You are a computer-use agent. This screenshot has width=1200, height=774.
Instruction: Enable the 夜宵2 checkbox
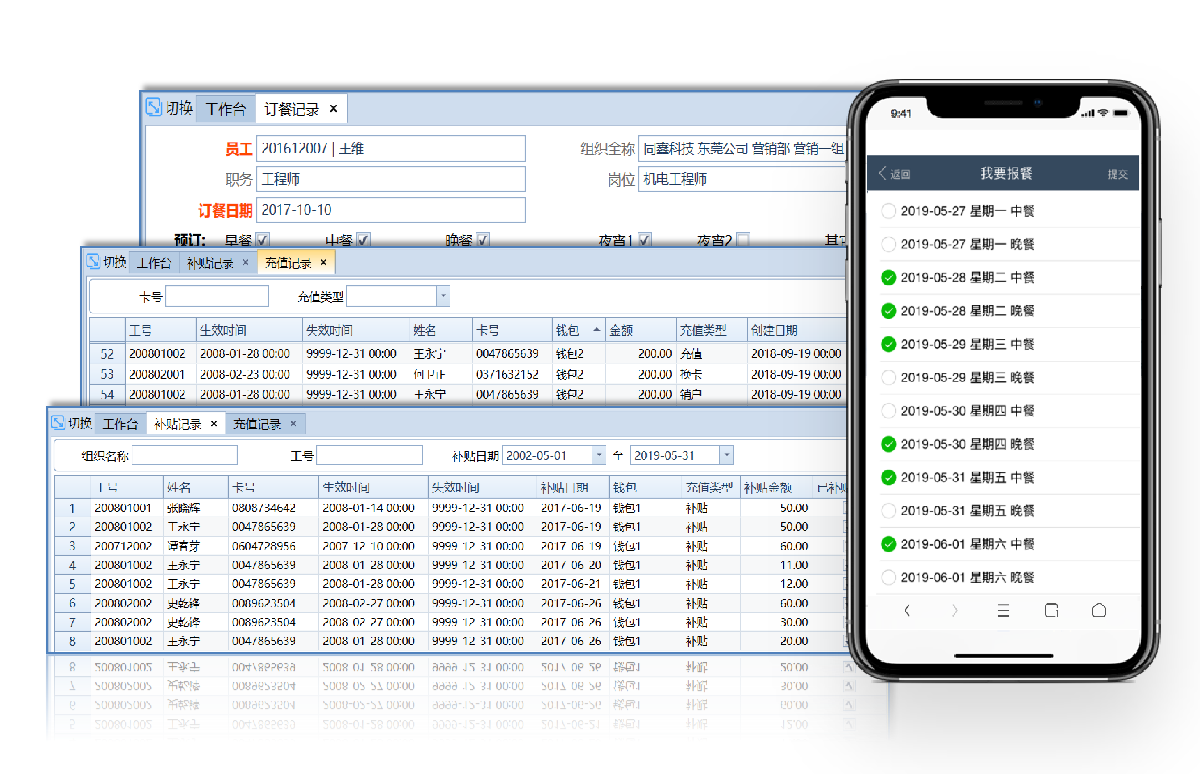tap(742, 240)
